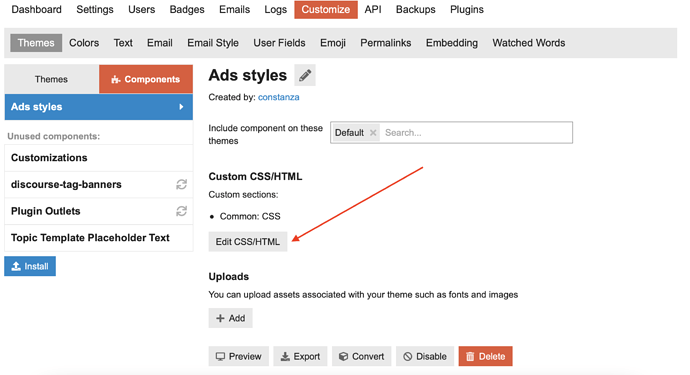Click the Convert button

361,357
